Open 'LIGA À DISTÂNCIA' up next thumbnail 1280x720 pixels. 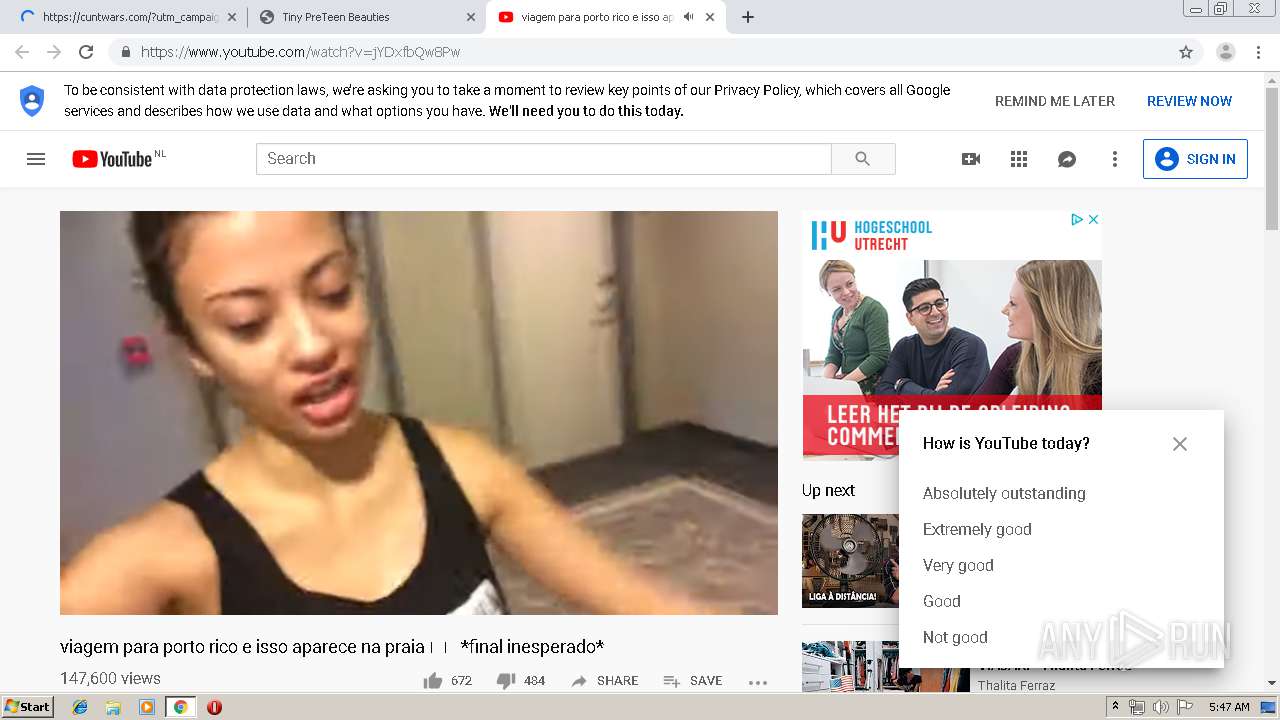tap(850, 561)
